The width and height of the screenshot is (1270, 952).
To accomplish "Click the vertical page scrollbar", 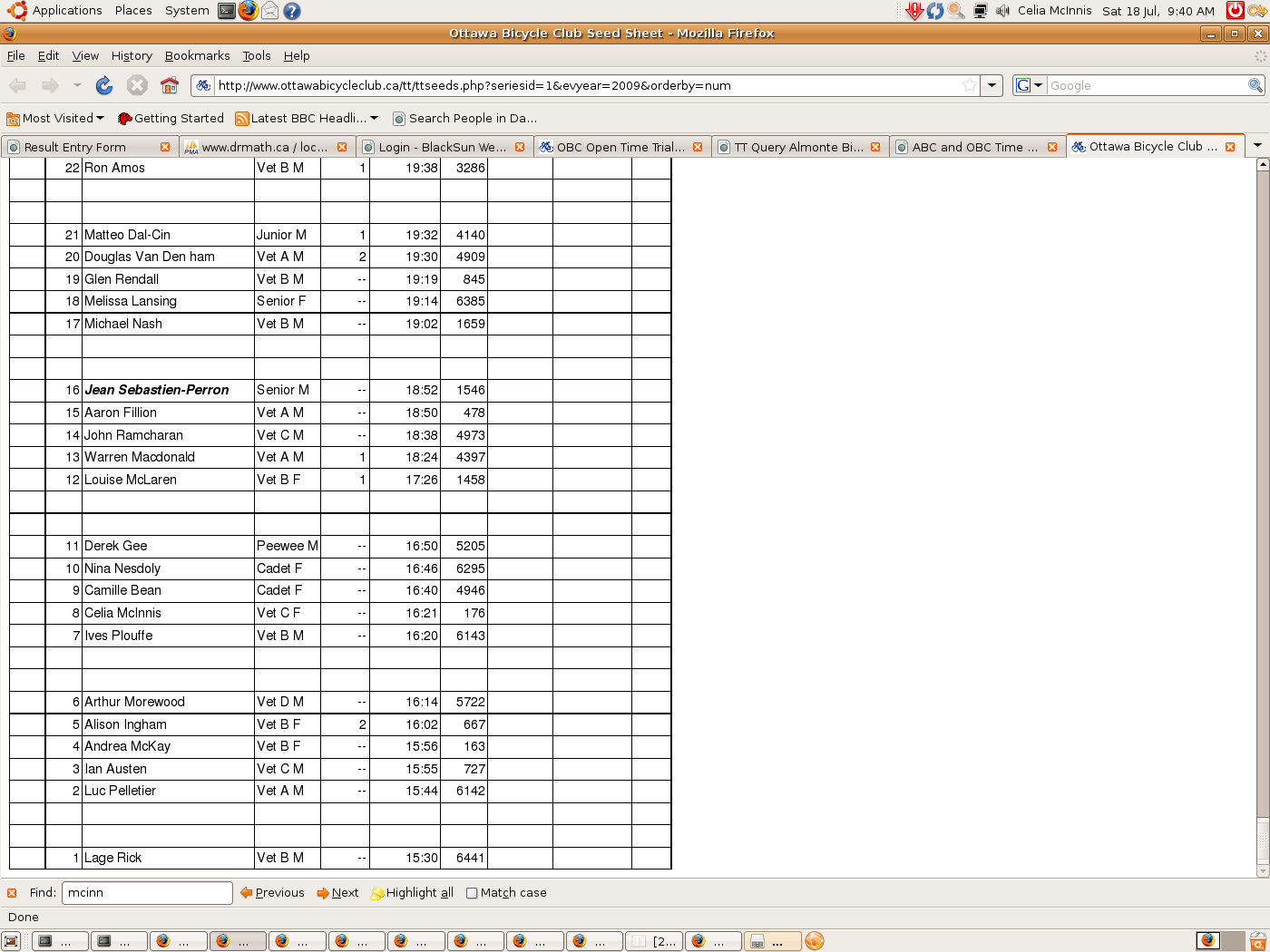I will tap(1262, 490).
